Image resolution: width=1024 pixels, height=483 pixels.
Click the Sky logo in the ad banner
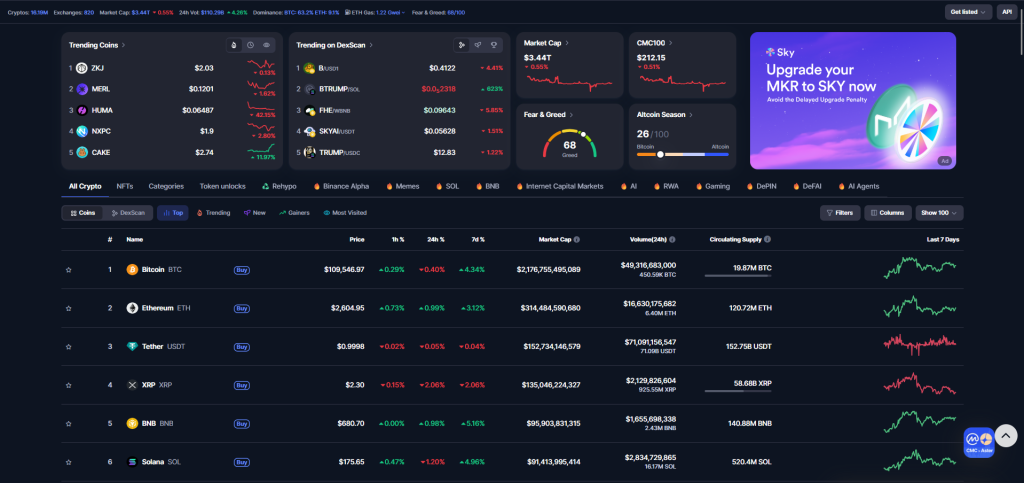click(780, 52)
